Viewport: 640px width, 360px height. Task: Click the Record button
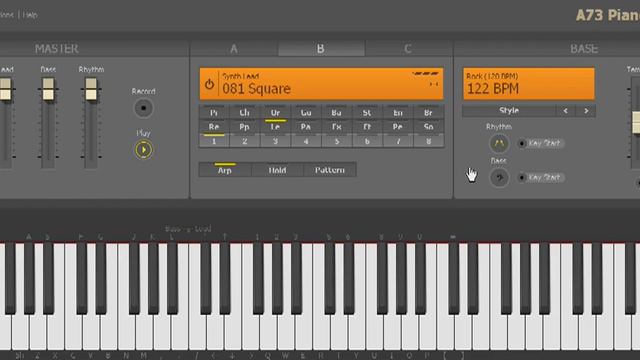(x=143, y=108)
